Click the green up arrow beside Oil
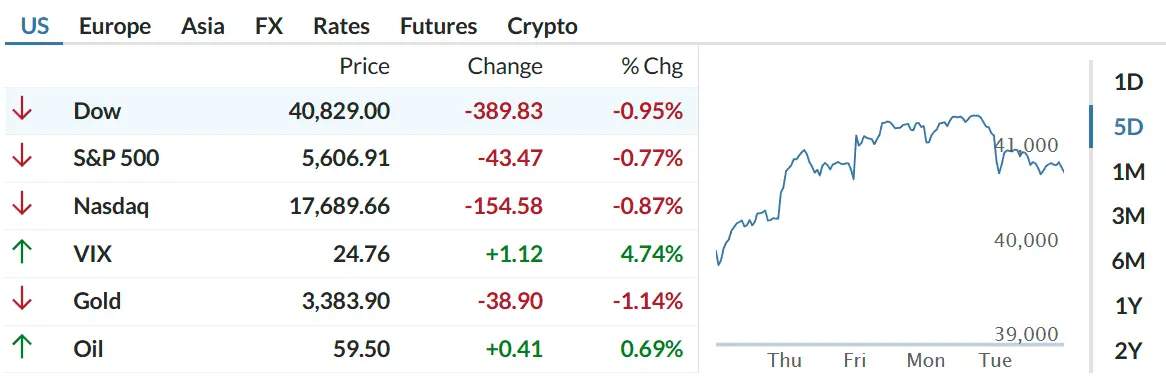Screen dimensions: 1166x380 (x=22, y=348)
